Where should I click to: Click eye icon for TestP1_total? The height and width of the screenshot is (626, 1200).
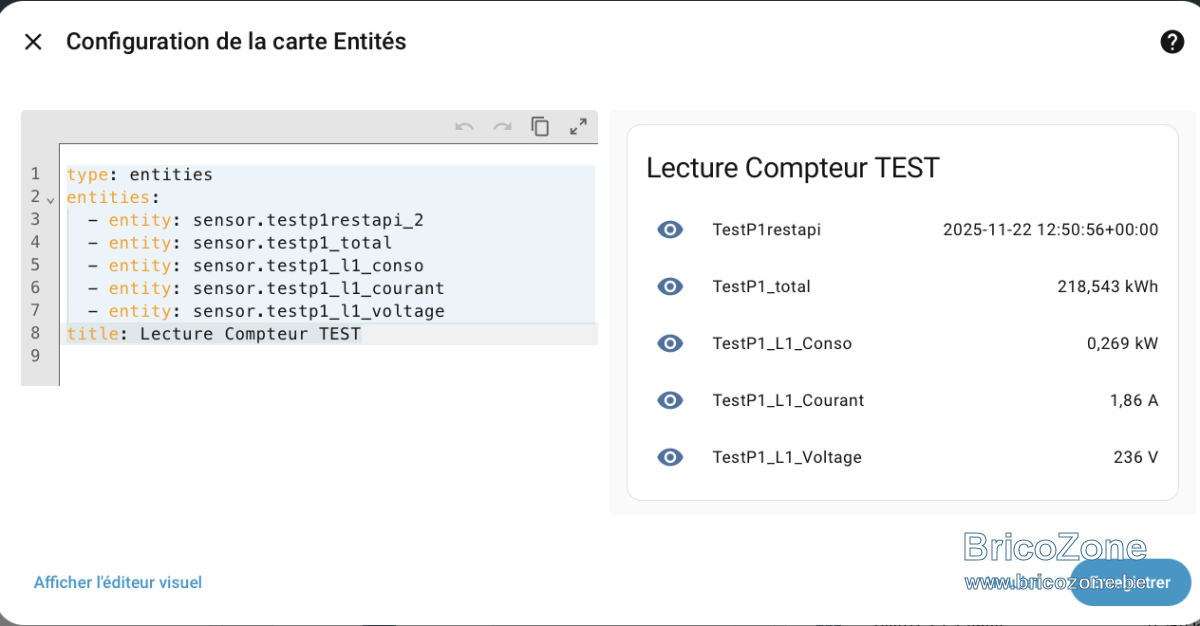pyautogui.click(x=670, y=287)
